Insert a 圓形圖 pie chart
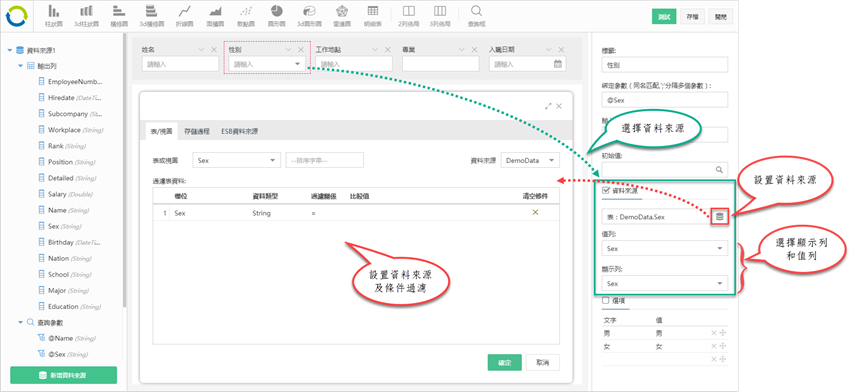The width and height of the screenshot is (851, 392). pyautogui.click(x=277, y=16)
